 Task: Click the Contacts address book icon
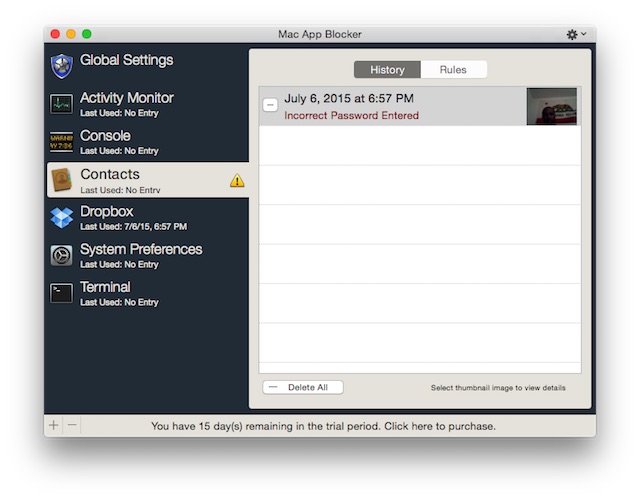click(62, 179)
